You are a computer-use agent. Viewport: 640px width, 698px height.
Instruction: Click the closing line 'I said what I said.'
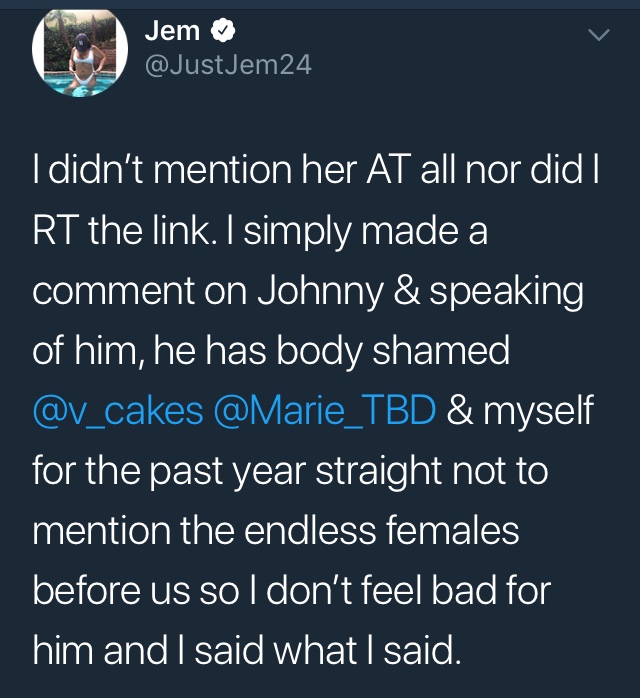319,651
